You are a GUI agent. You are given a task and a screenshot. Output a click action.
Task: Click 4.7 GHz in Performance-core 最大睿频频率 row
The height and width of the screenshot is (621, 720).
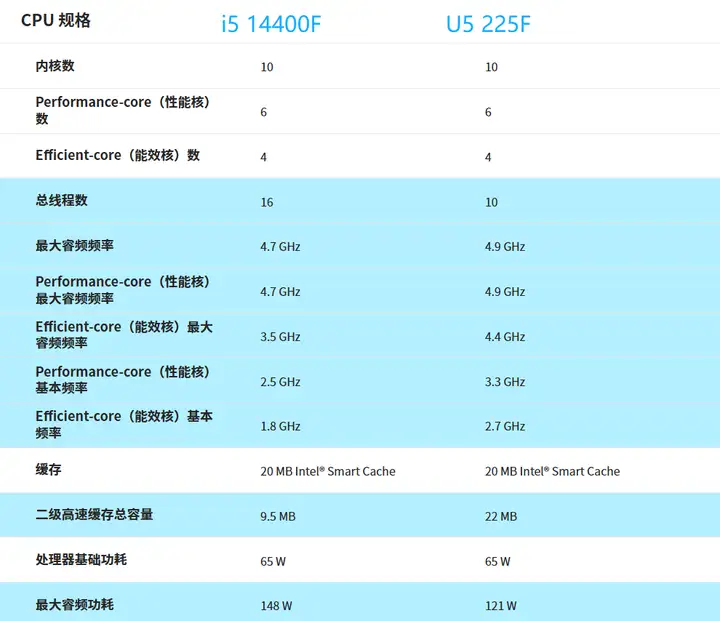coord(280,292)
